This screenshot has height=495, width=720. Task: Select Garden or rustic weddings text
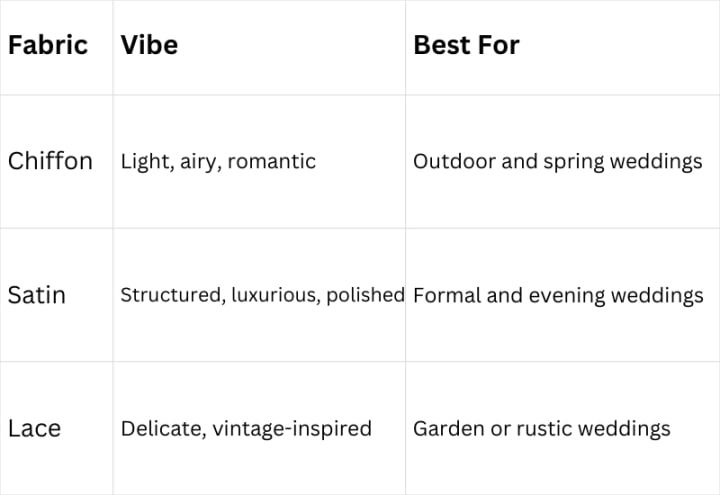pyautogui.click(x=541, y=429)
